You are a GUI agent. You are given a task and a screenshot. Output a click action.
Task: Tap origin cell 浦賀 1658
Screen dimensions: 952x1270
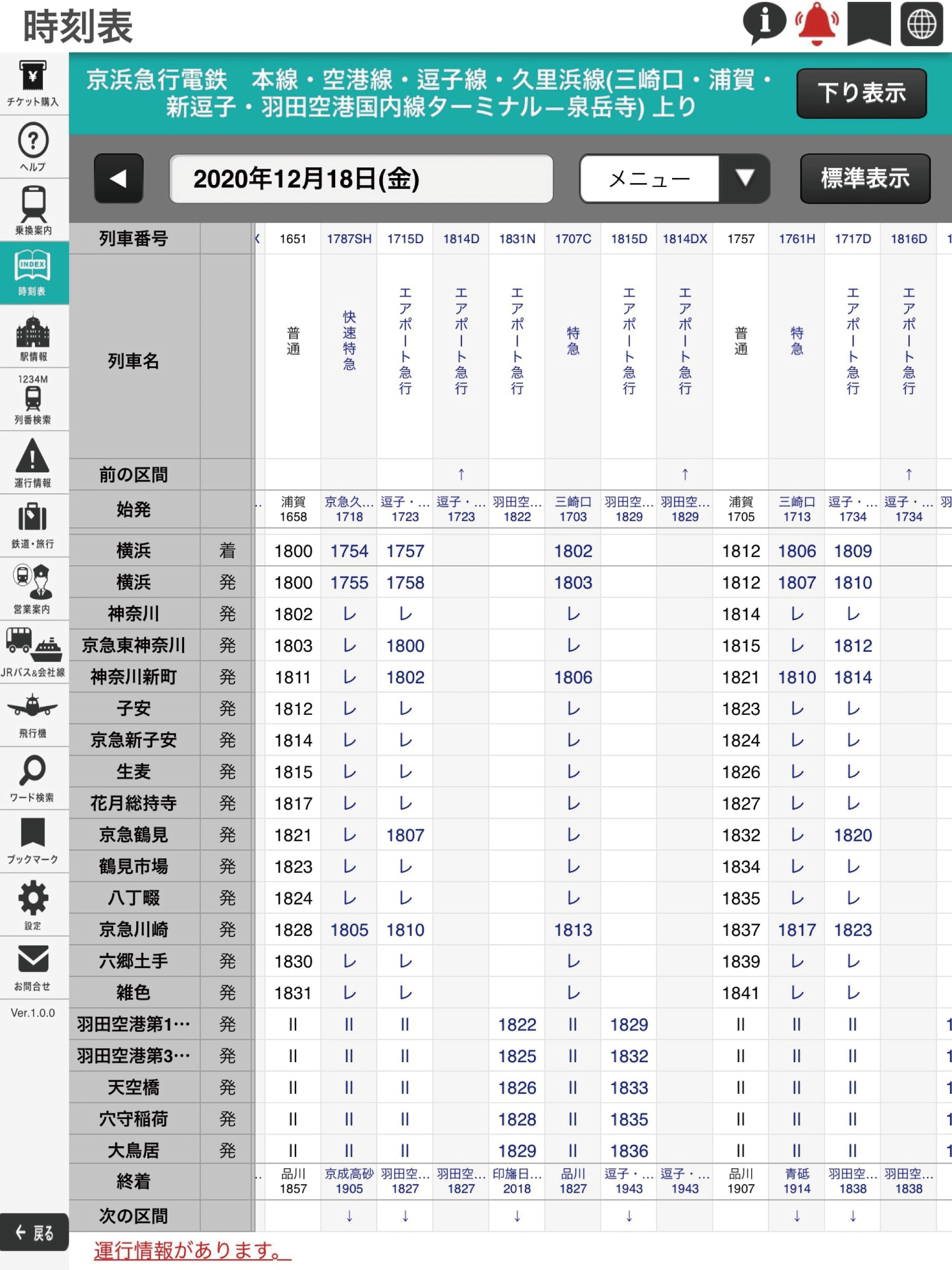[293, 509]
